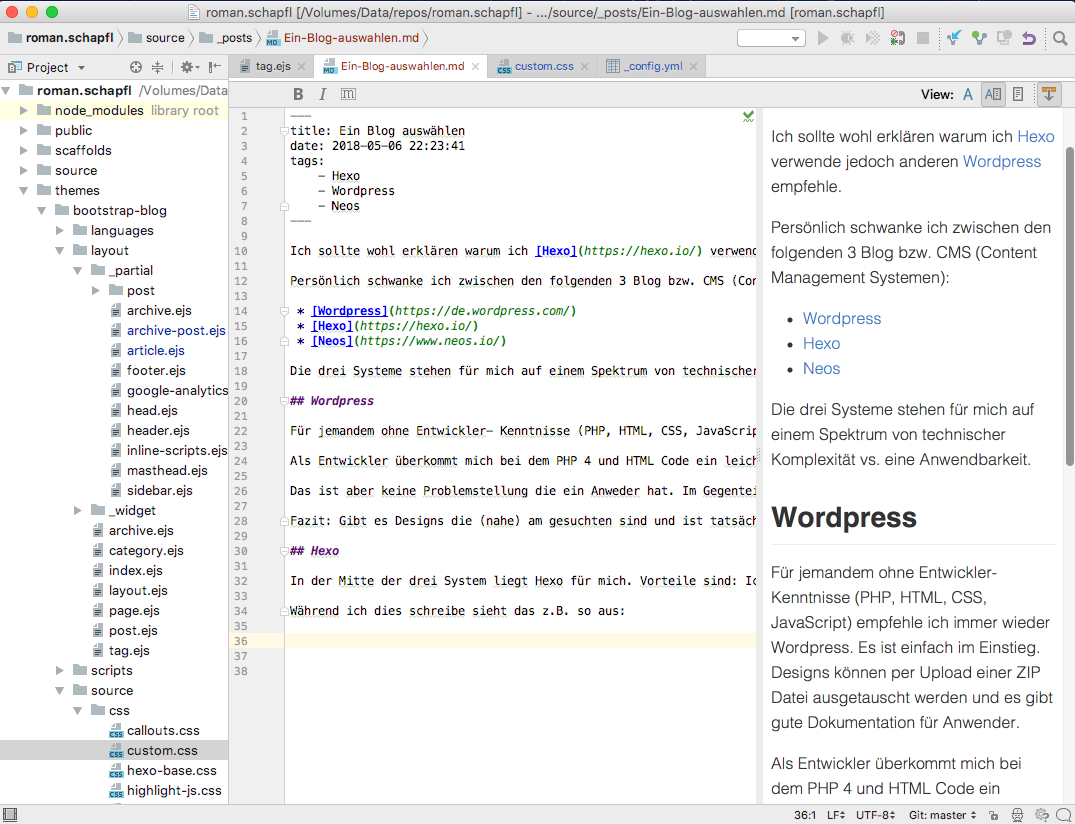Collapse the themes folder

pyautogui.click(x=24, y=191)
